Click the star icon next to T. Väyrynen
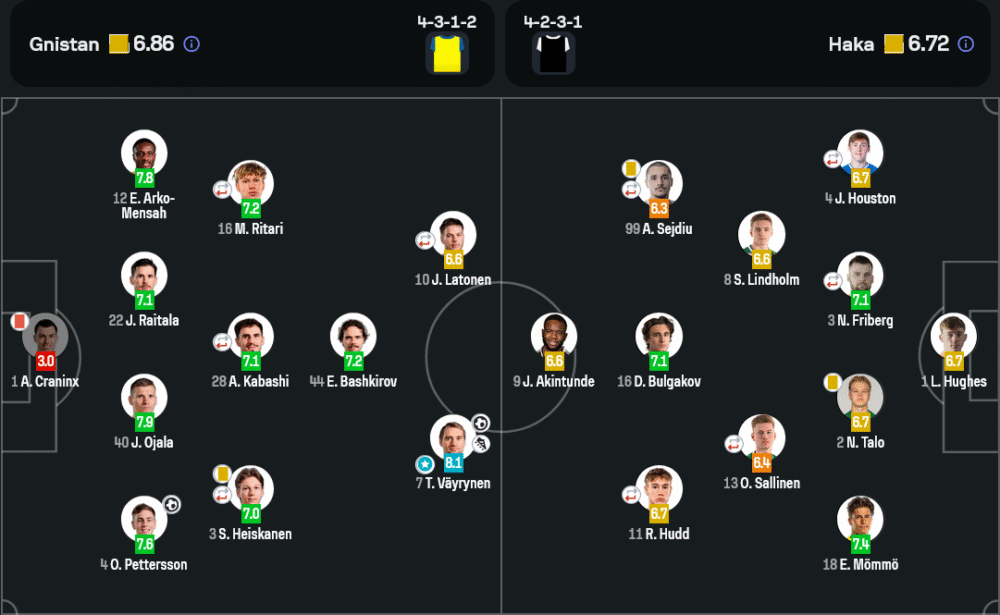The image size is (1000, 615). [x=425, y=464]
